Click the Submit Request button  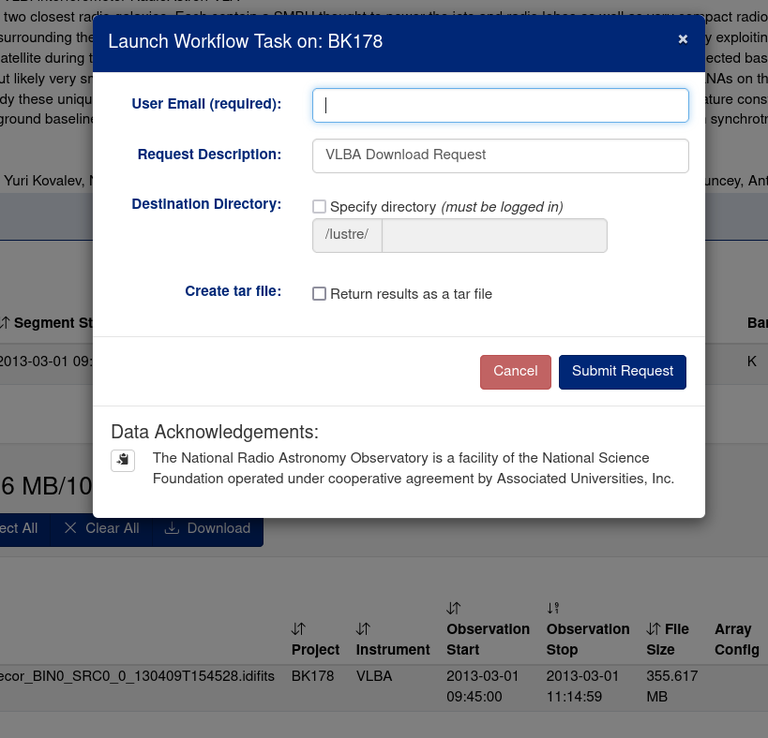(x=622, y=371)
